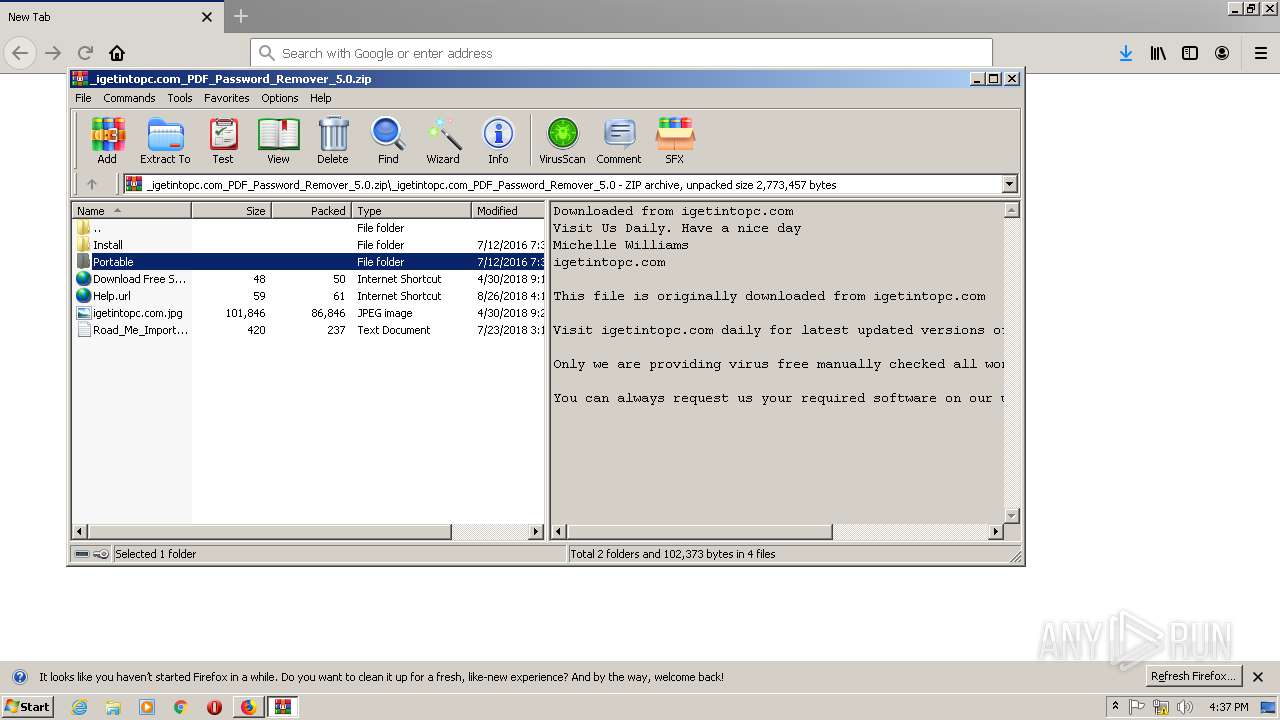Sort file list by Type column
Screen dimensions: 1280x720
click(411, 210)
